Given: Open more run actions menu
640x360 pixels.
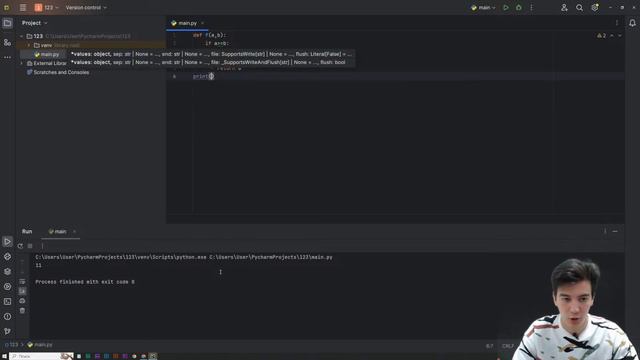Looking at the screenshot, I should (x=531, y=7).
